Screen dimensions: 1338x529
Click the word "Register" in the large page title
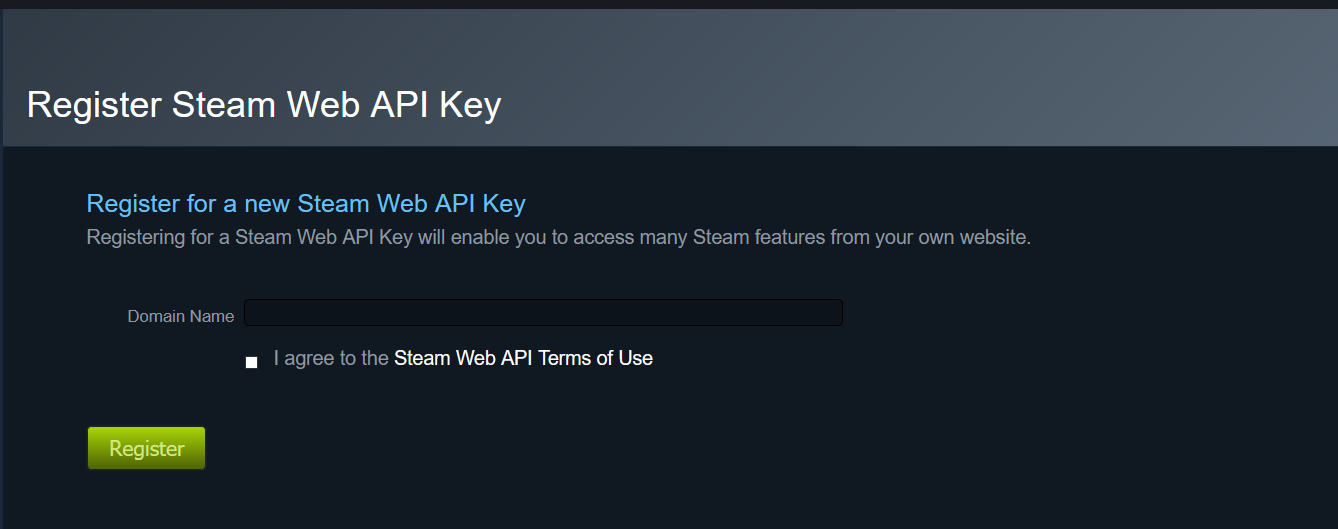click(94, 105)
